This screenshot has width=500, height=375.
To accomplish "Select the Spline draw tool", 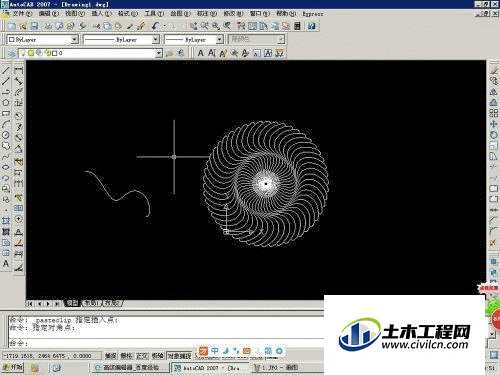I will [6, 157].
